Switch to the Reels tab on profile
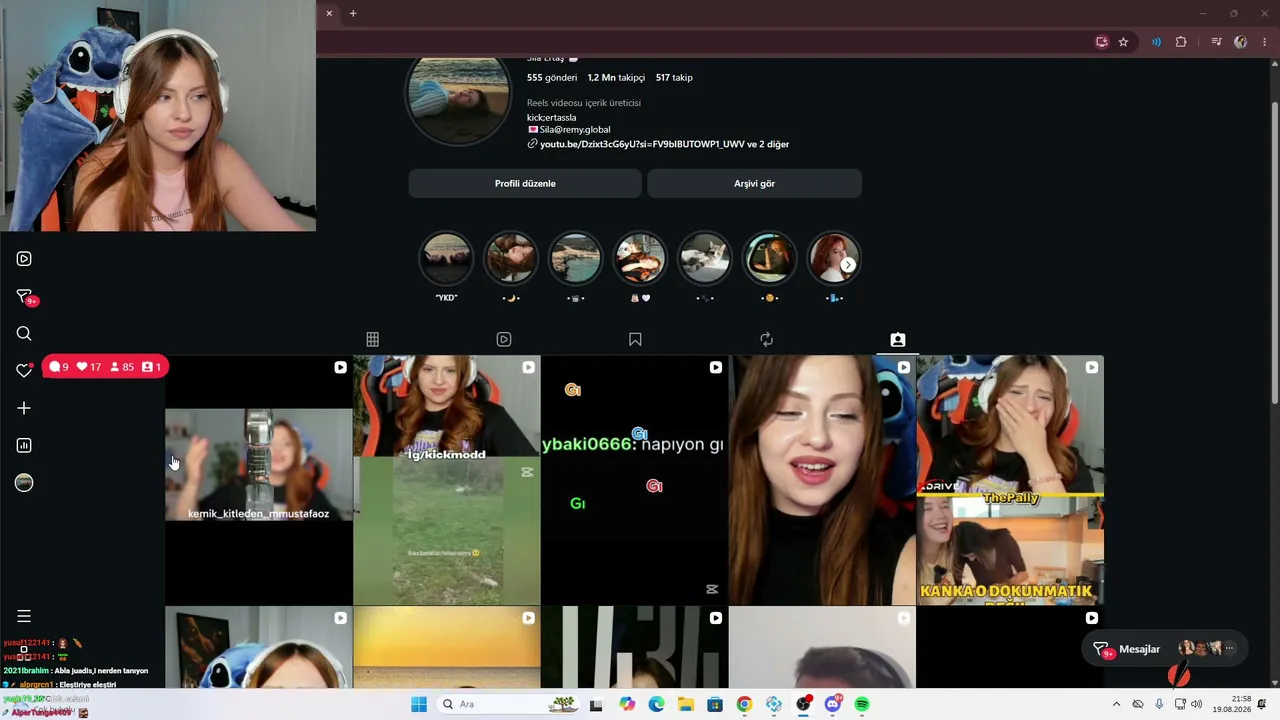This screenshot has height=720, width=1280. point(504,340)
